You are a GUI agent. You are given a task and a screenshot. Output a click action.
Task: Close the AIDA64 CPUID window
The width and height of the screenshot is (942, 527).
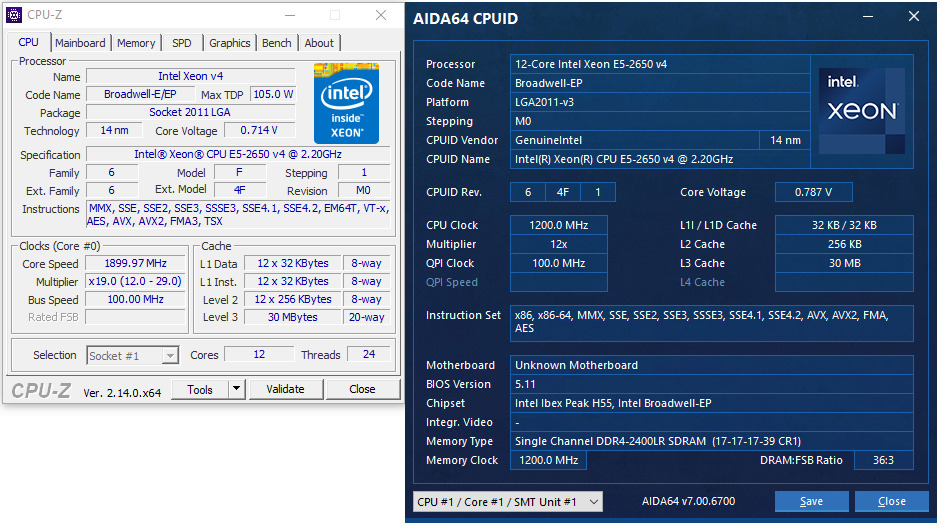[914, 17]
